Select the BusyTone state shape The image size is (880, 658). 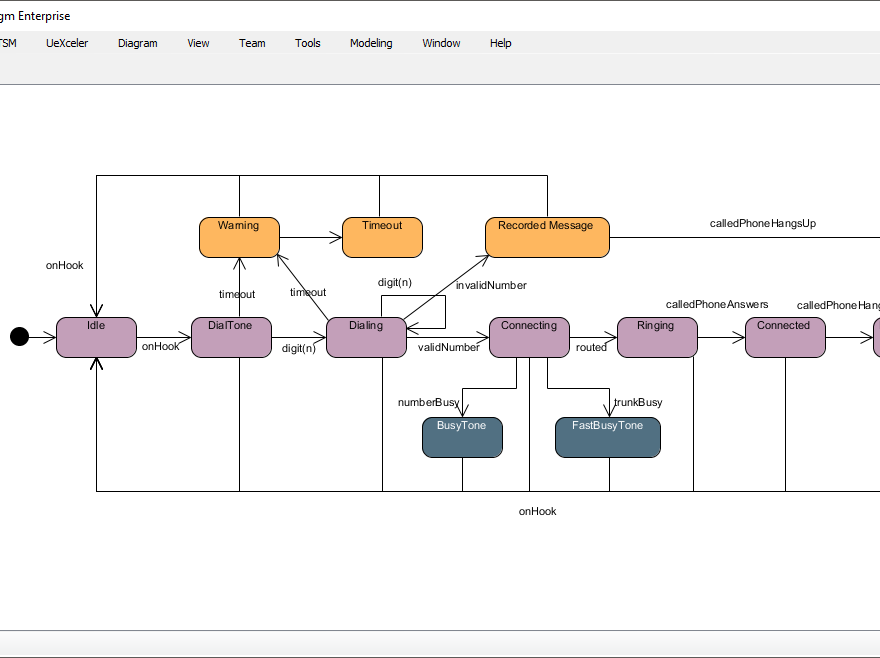(x=462, y=437)
